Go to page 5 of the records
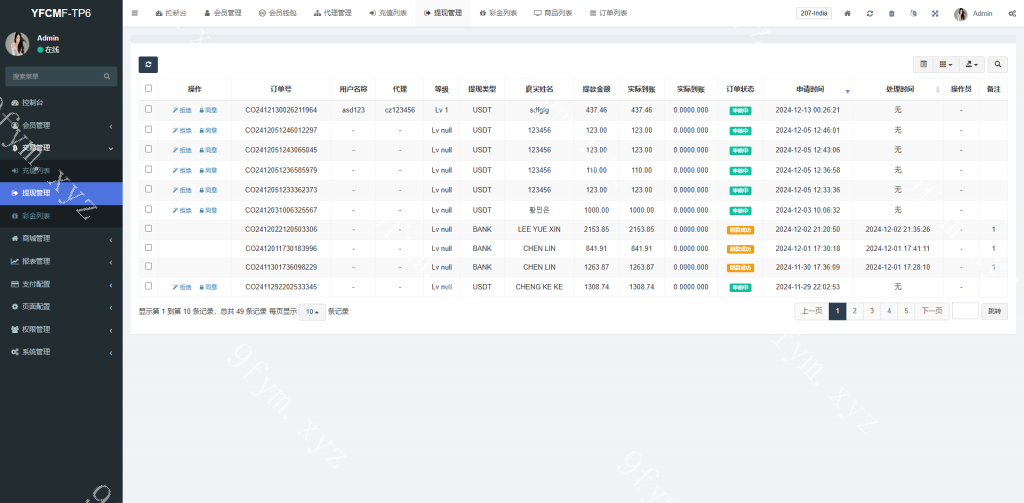The height and width of the screenshot is (503, 1024). pos(906,312)
